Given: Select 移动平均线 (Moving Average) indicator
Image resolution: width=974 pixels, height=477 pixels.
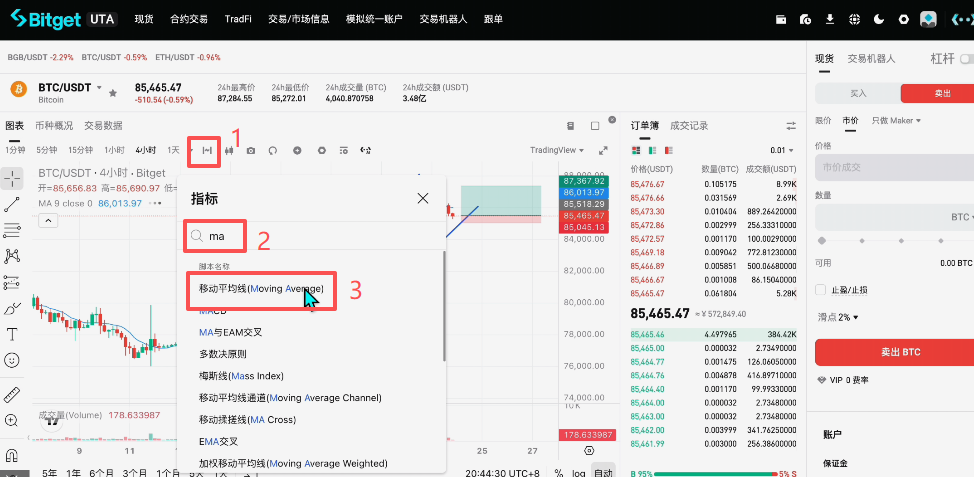Looking at the screenshot, I should point(261,289).
